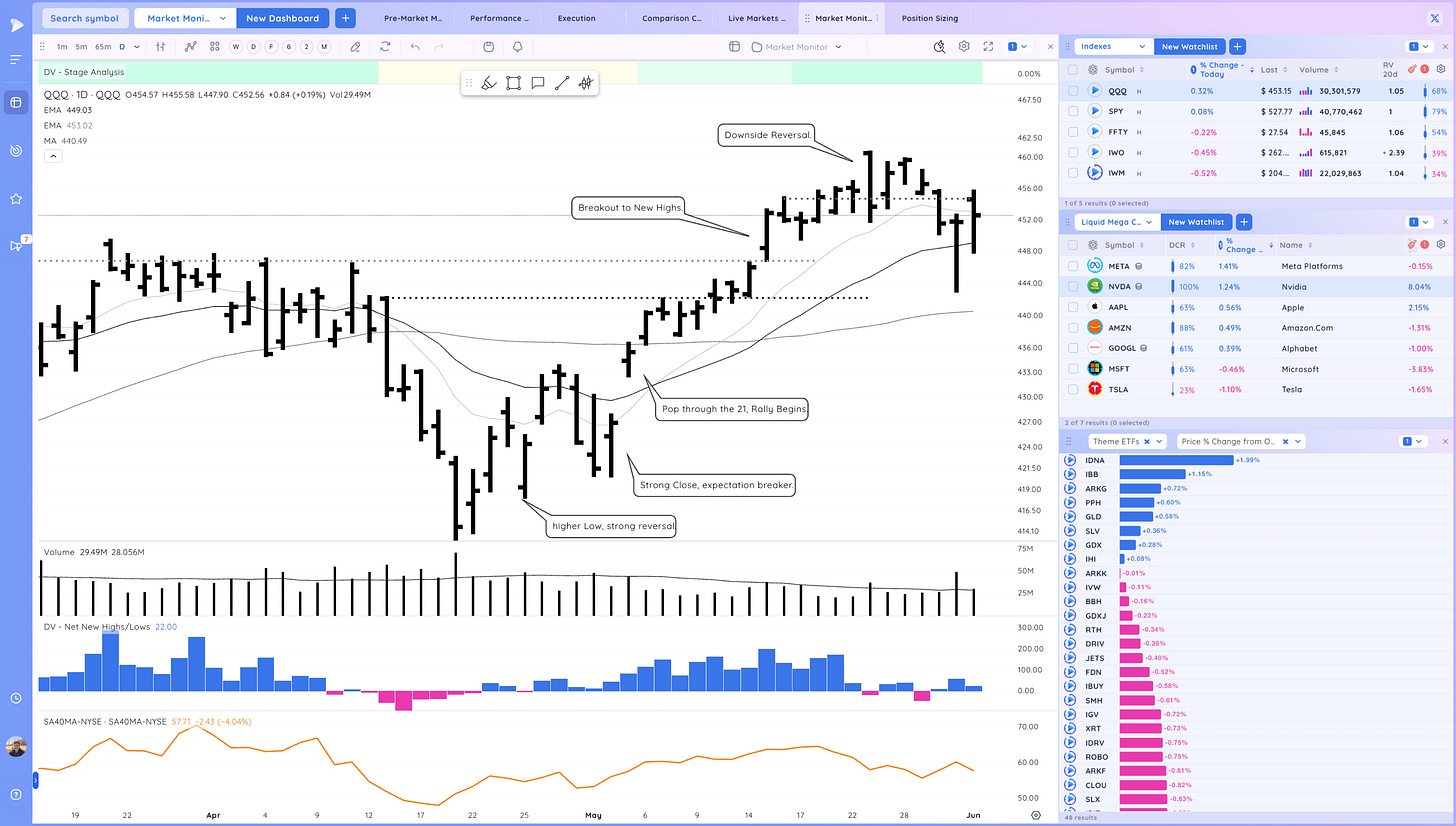Screen dimensions: 1456x826
Task: Remove the Theme ETFs filter with its X
Action: pos(1147,441)
